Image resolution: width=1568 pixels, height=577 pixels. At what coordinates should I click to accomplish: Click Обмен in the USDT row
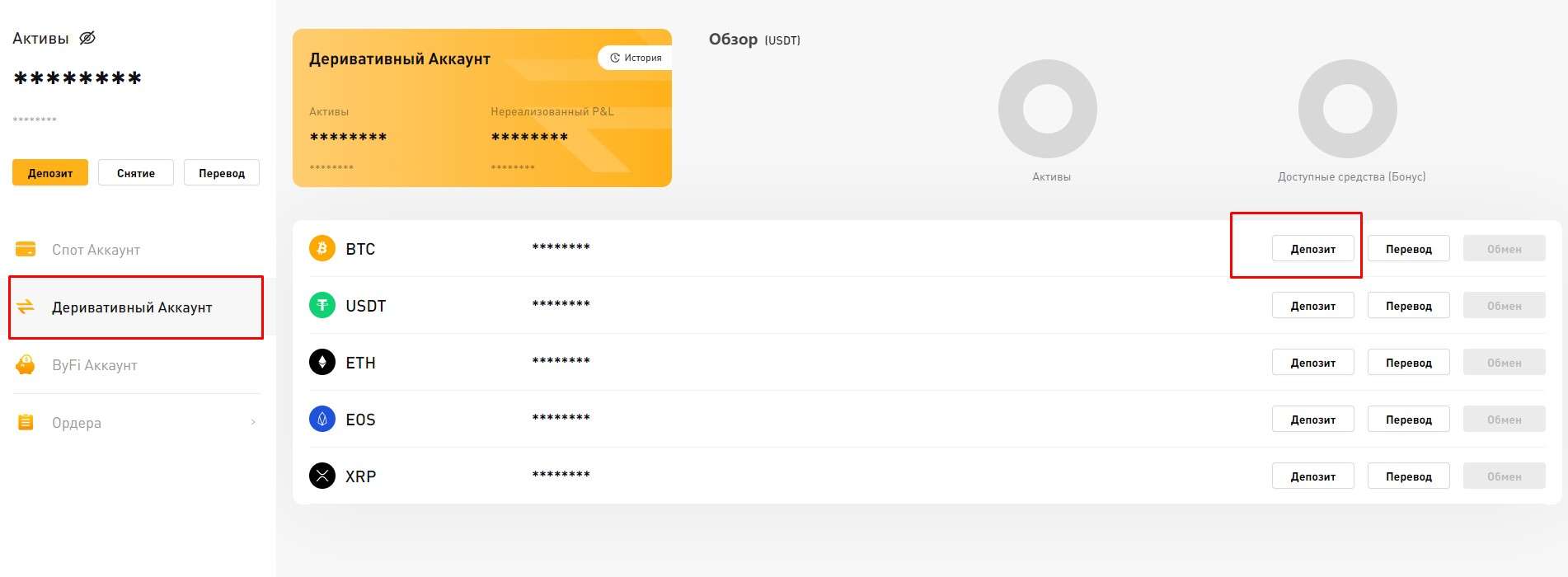(1505, 305)
